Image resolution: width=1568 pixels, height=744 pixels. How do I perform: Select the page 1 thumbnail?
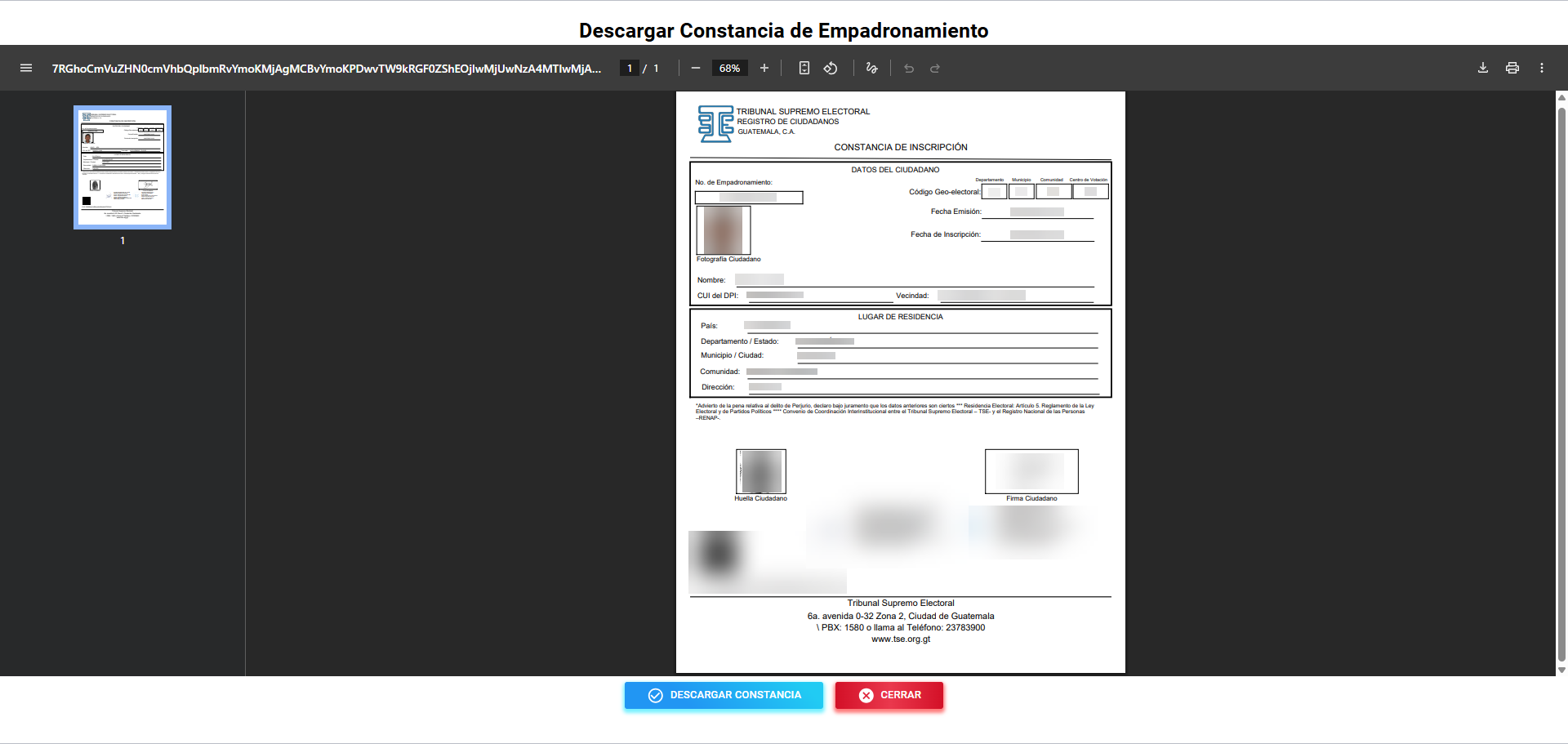[122, 167]
